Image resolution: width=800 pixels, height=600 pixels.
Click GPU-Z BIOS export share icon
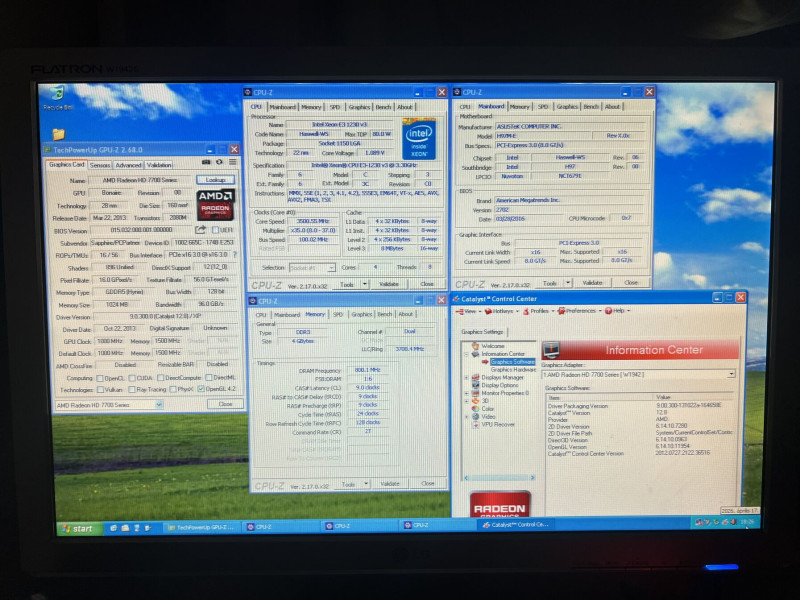coord(200,230)
